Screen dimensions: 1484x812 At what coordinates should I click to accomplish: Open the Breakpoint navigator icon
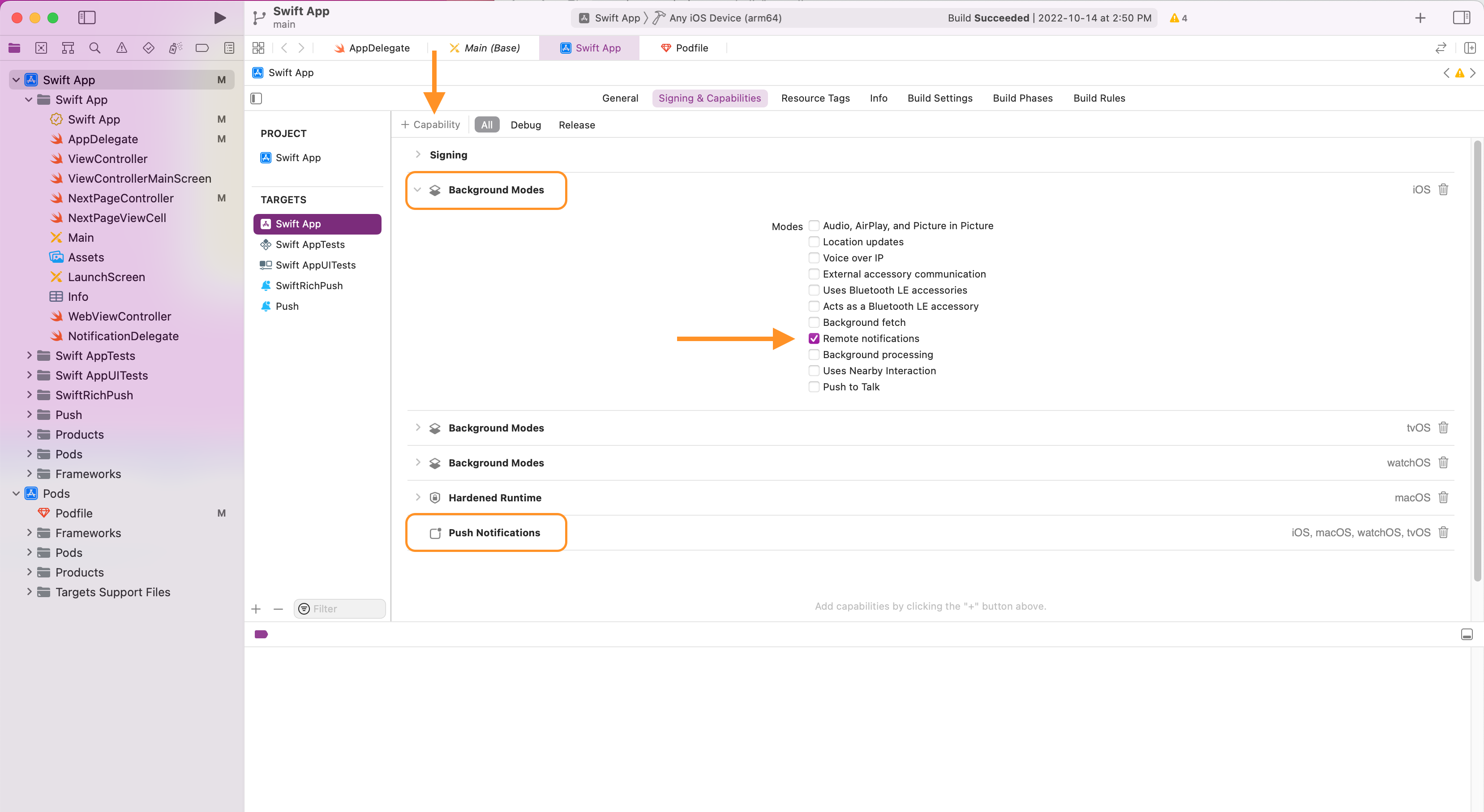pyautogui.click(x=202, y=48)
